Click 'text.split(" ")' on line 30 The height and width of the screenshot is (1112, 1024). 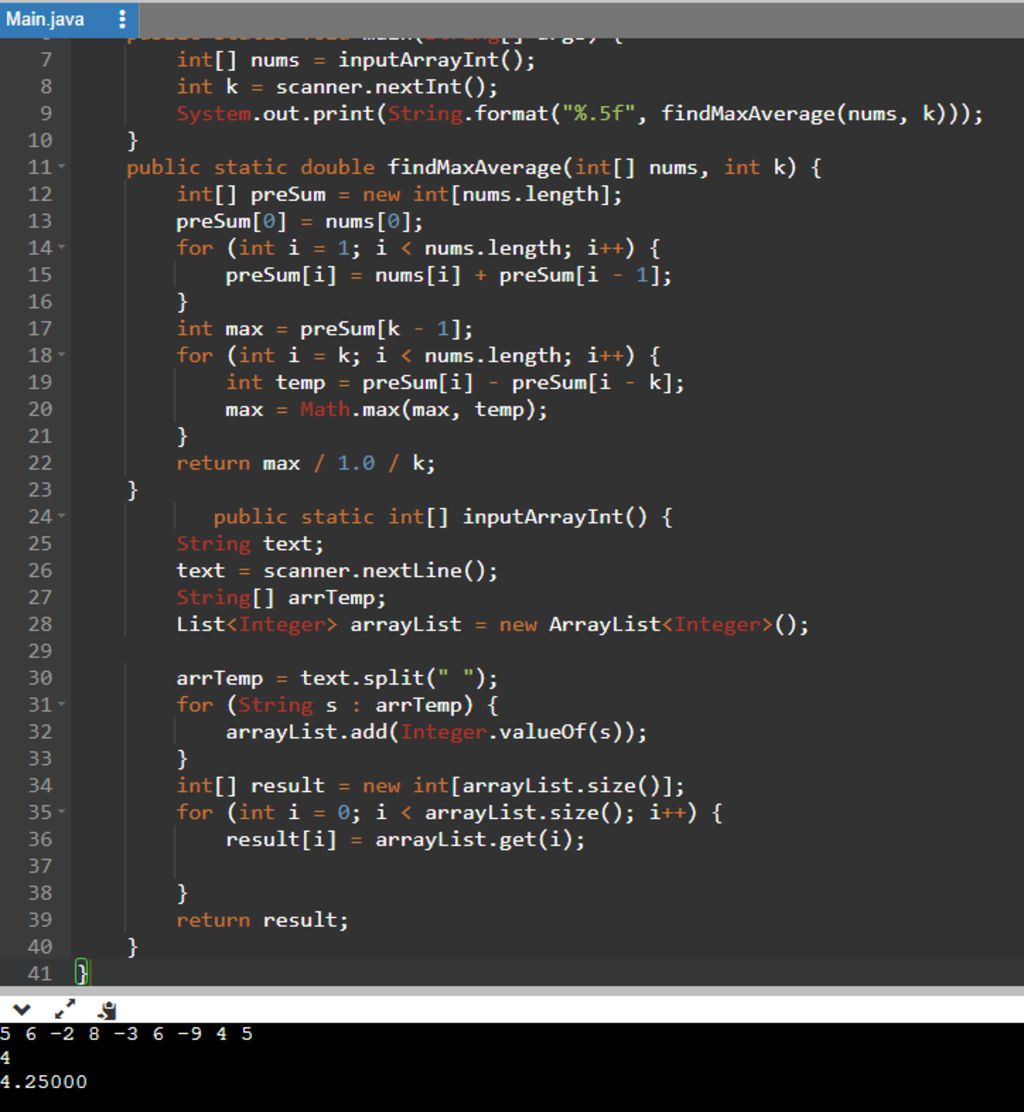393,679
